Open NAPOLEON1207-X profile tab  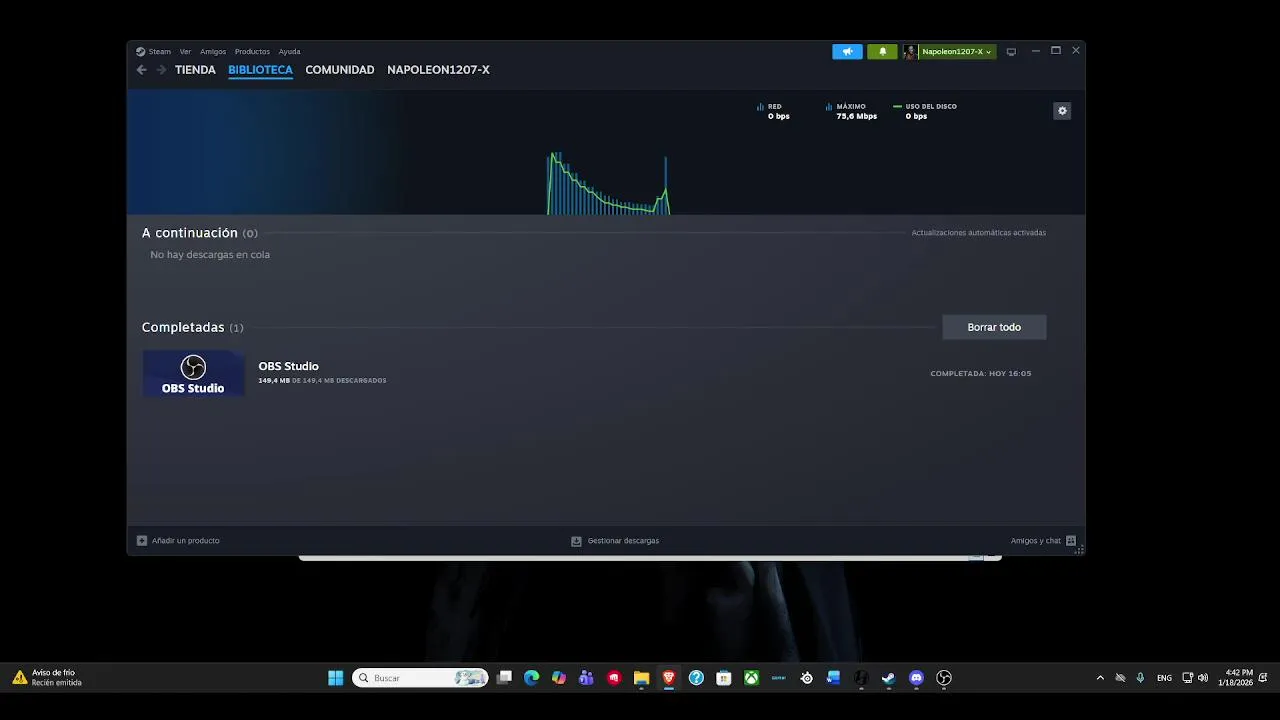(x=438, y=70)
